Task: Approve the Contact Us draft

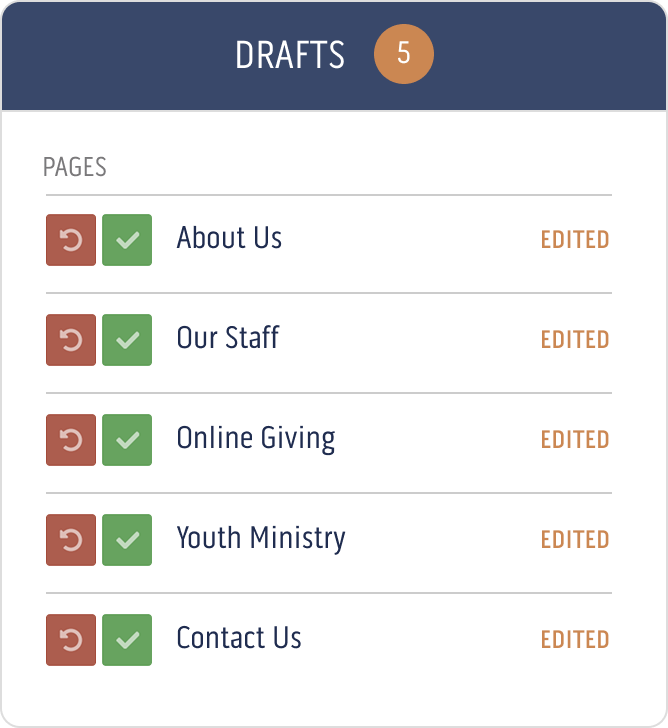Action: 127,640
